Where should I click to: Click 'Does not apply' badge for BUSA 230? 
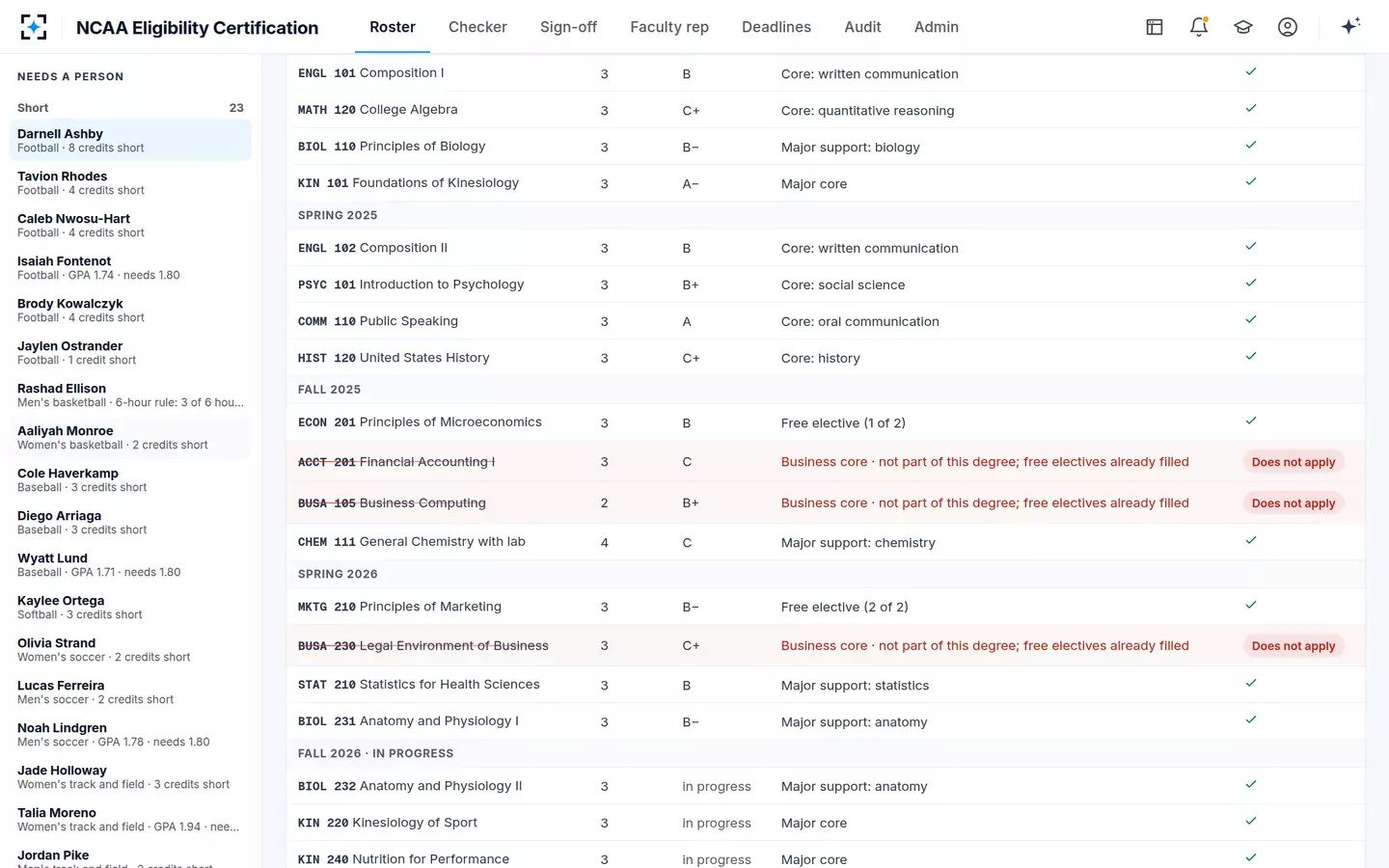[x=1294, y=646]
